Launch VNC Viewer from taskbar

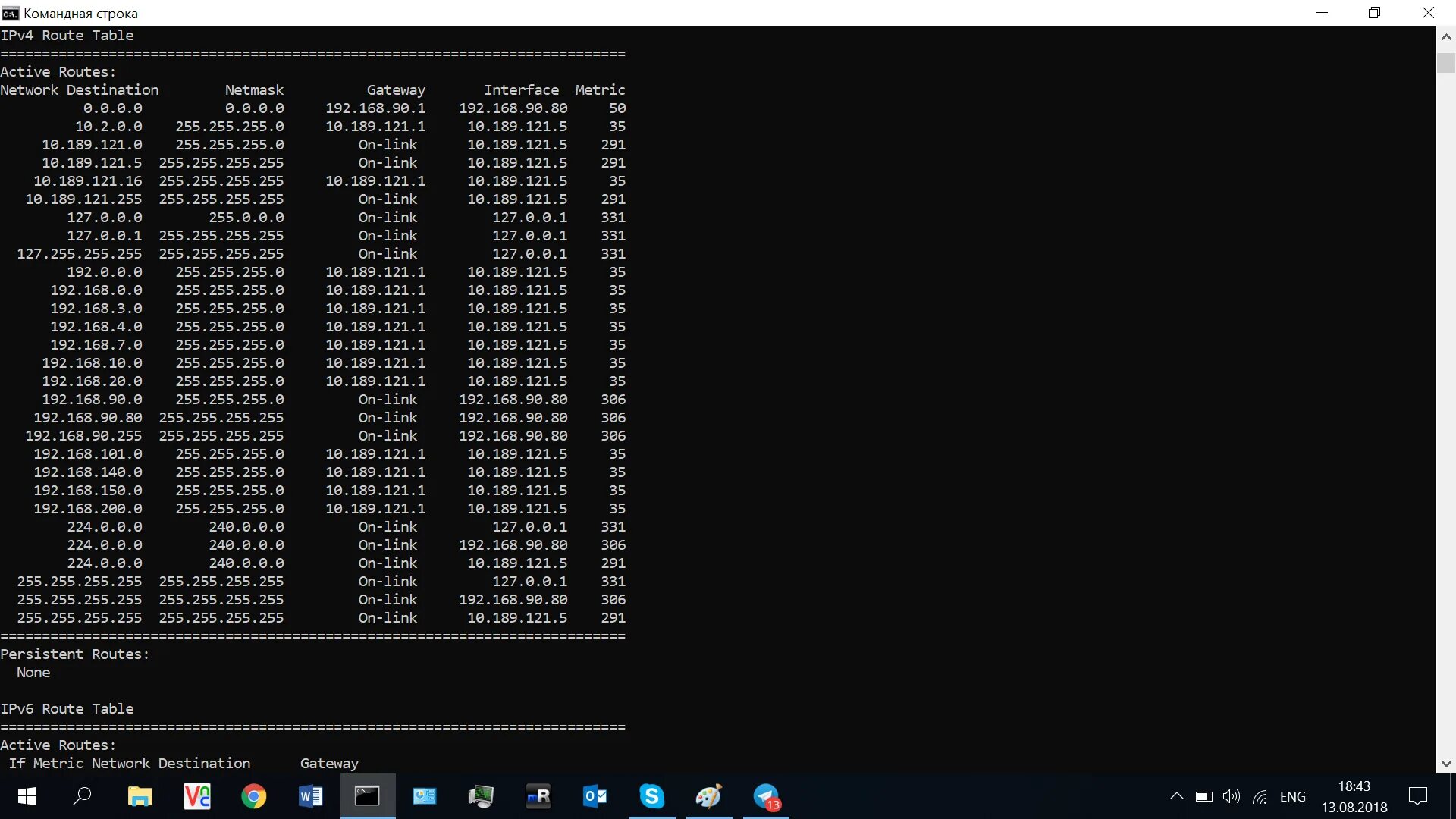(197, 796)
